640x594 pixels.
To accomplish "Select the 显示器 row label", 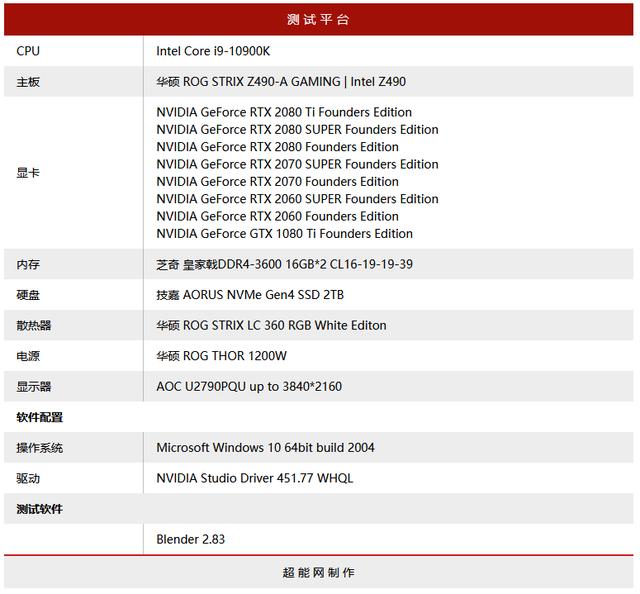I will click(x=33, y=387).
